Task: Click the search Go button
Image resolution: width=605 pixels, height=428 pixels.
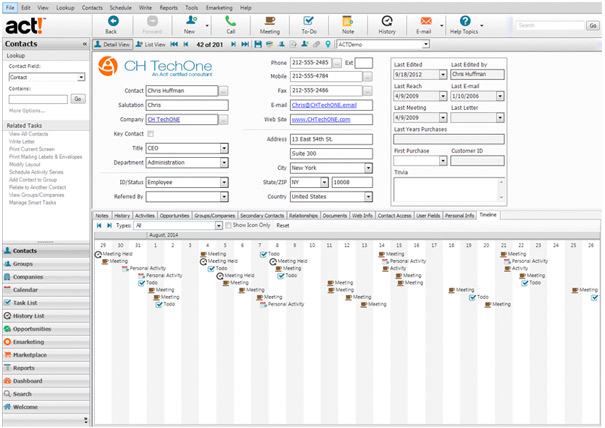Action: [593, 25]
